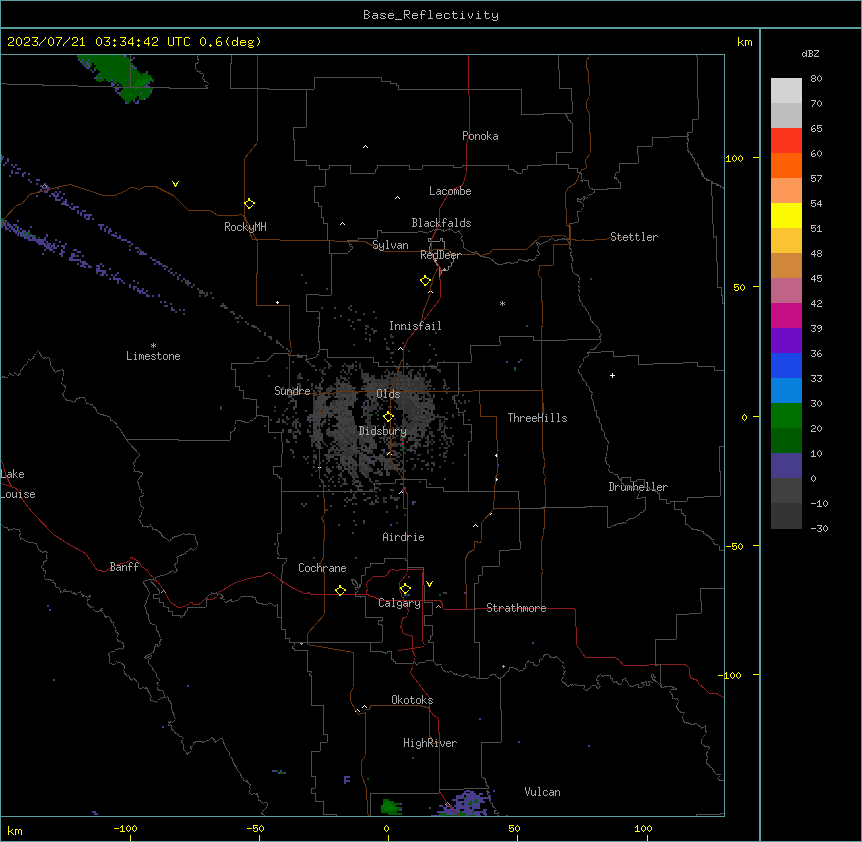Click the km unit label at top right
862x842 pixels.
[x=744, y=42]
